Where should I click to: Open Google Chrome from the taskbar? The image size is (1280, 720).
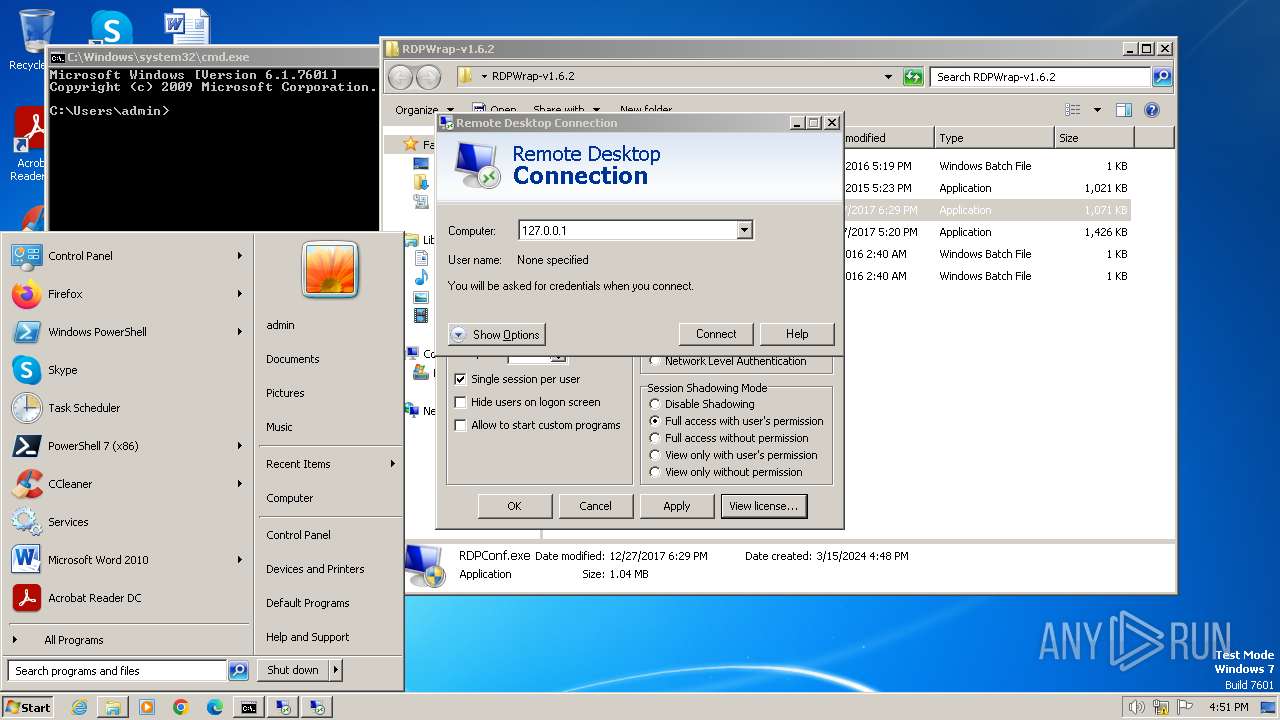181,707
